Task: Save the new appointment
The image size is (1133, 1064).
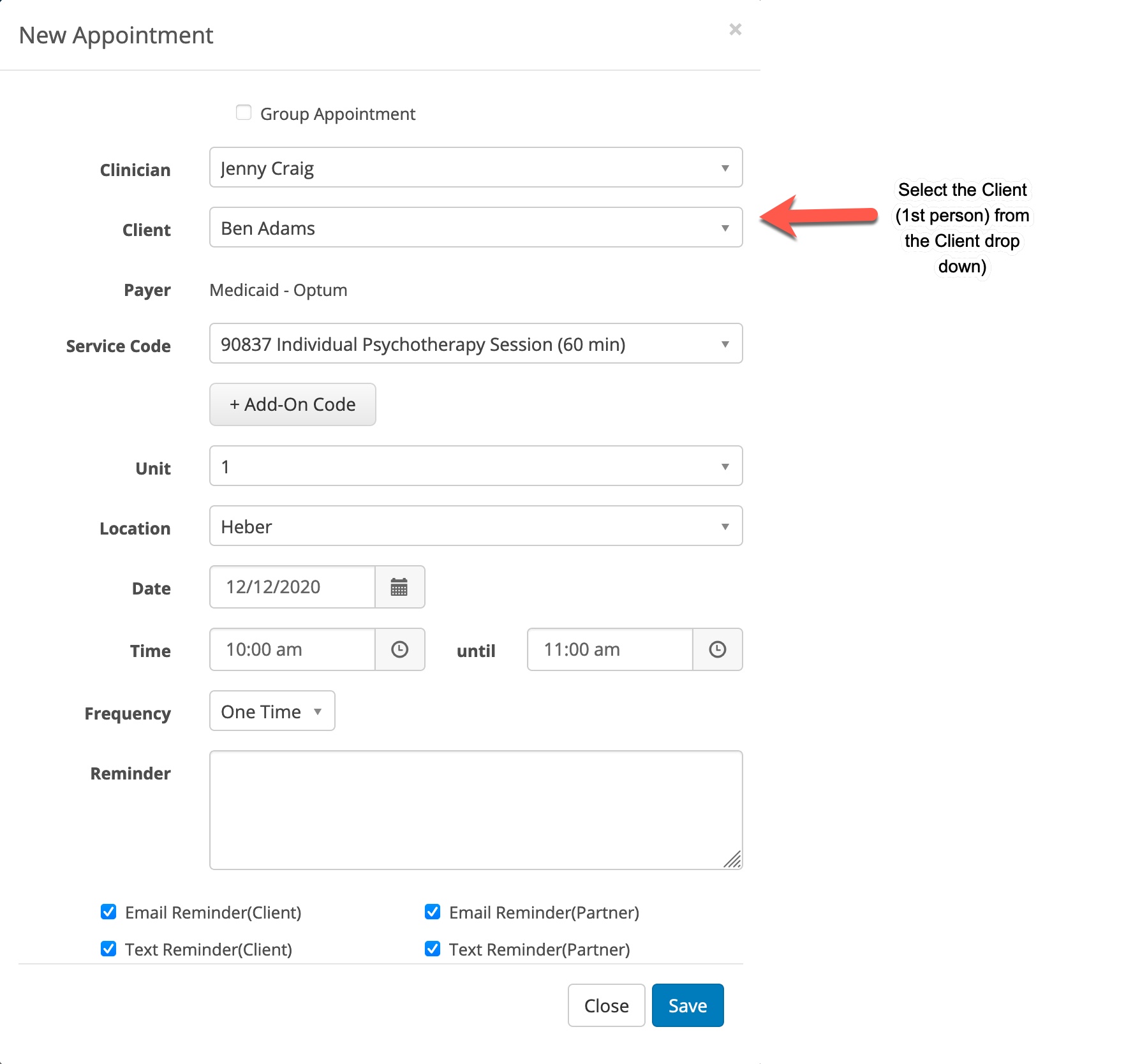Action: pos(687,1005)
